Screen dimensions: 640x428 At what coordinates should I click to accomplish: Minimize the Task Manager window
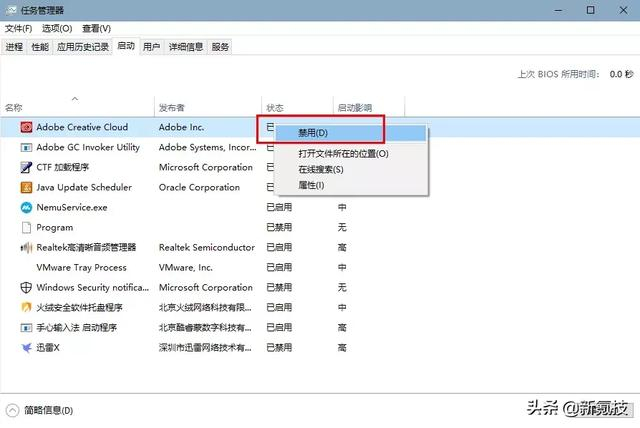click(x=558, y=10)
